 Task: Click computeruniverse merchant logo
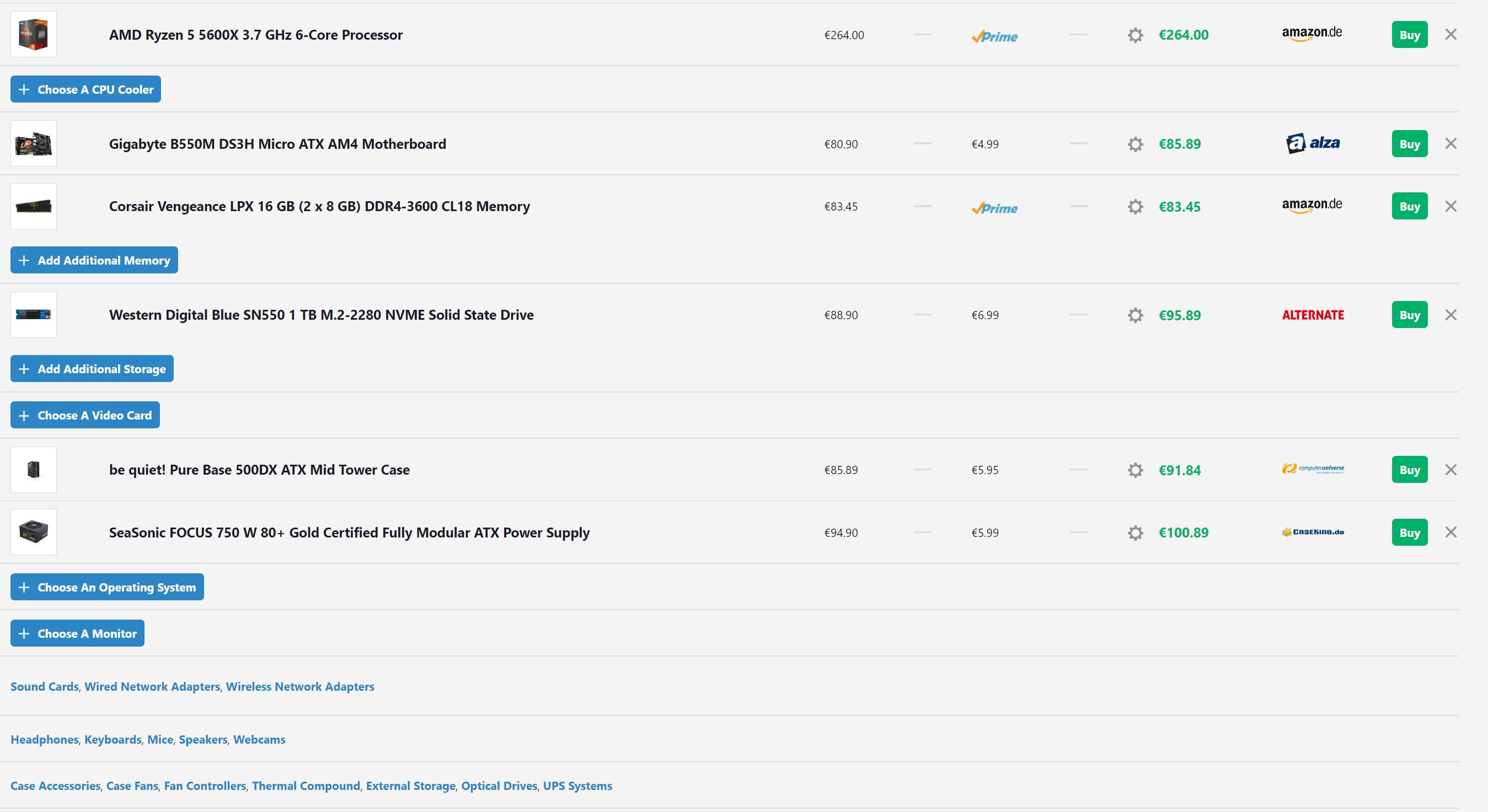click(1313, 469)
